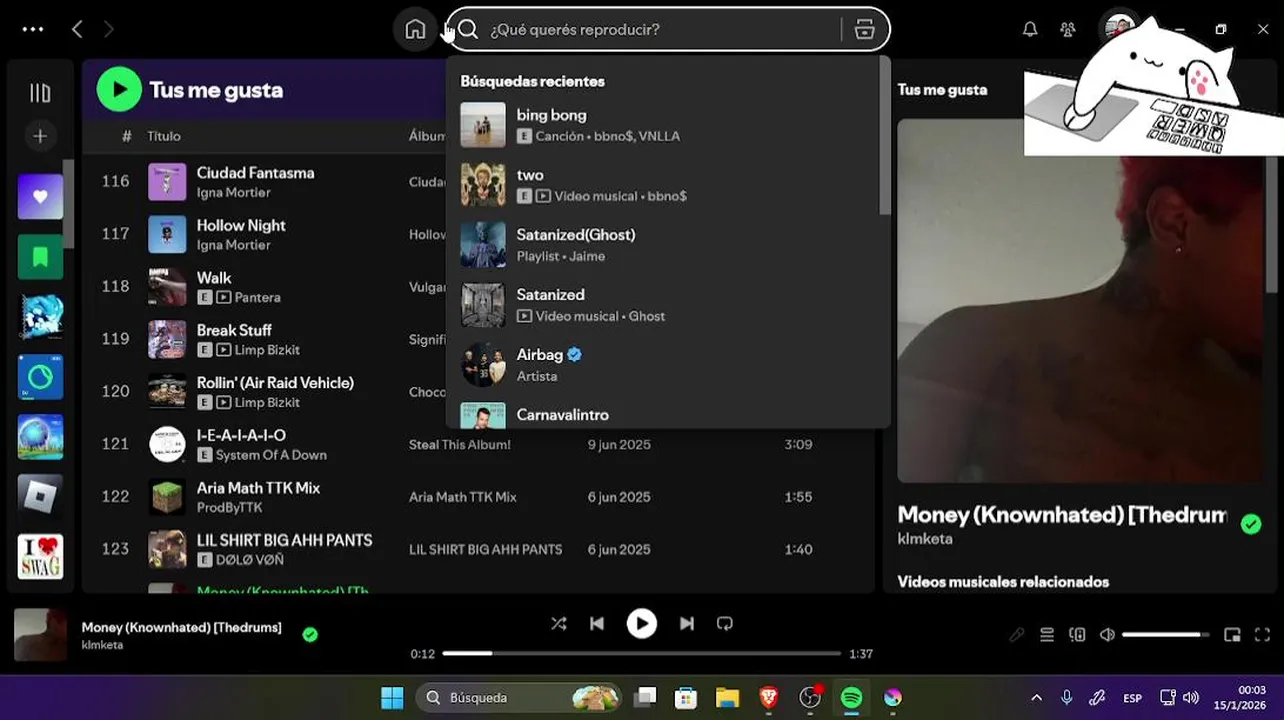The height and width of the screenshot is (720, 1284).
Task: Open the friend activity icon
Action: 1068,30
